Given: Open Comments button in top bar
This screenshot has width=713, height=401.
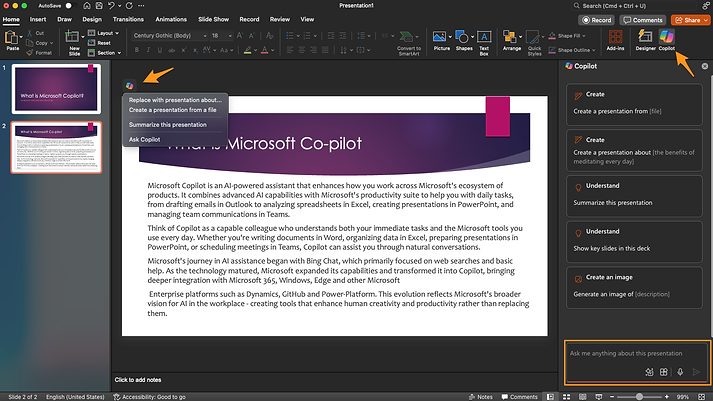Looking at the screenshot, I should [x=643, y=20].
